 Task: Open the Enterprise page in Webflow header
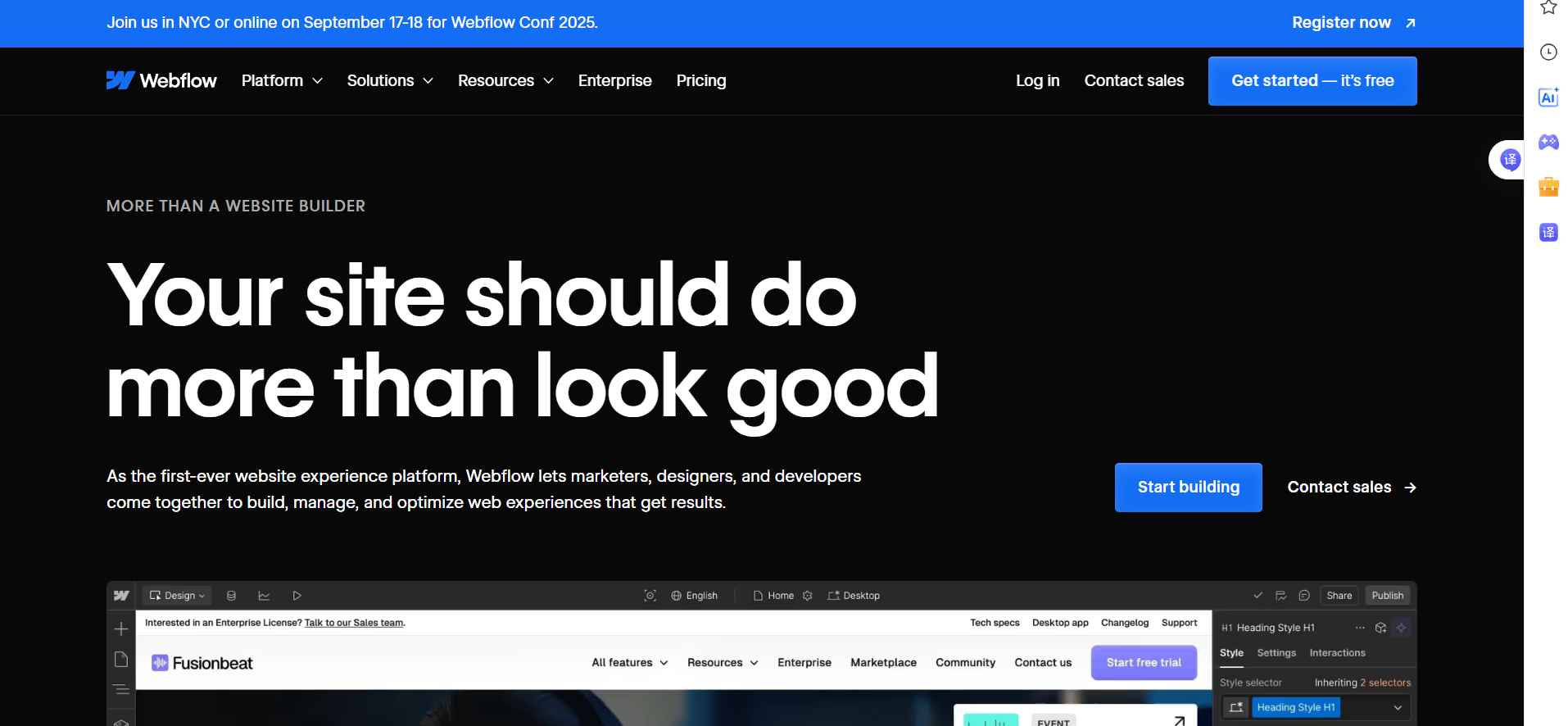[615, 80]
